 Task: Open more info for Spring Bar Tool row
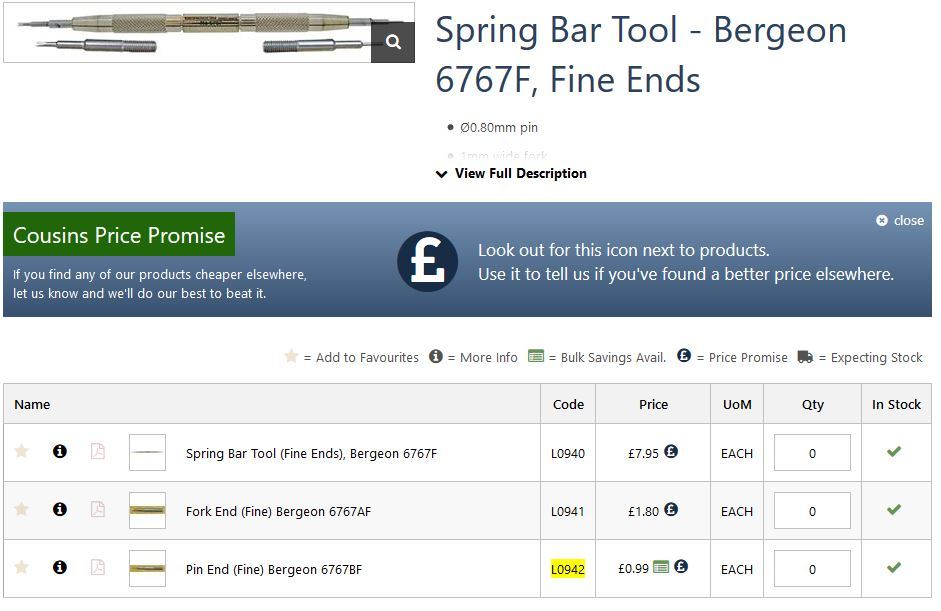pyautogui.click(x=59, y=451)
